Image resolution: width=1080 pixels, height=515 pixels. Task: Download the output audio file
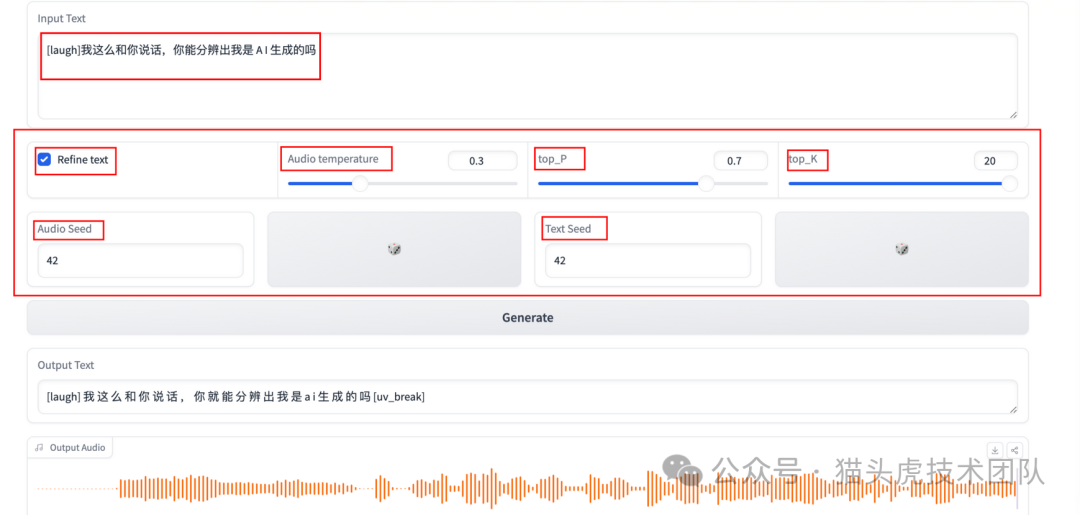coord(995,450)
